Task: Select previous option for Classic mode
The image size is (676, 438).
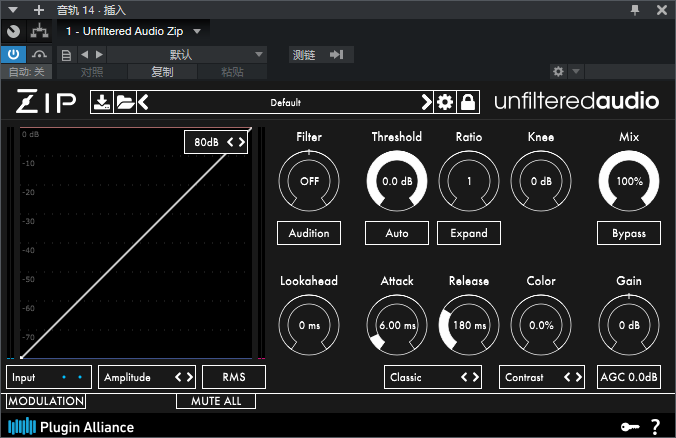Action: click(464, 377)
